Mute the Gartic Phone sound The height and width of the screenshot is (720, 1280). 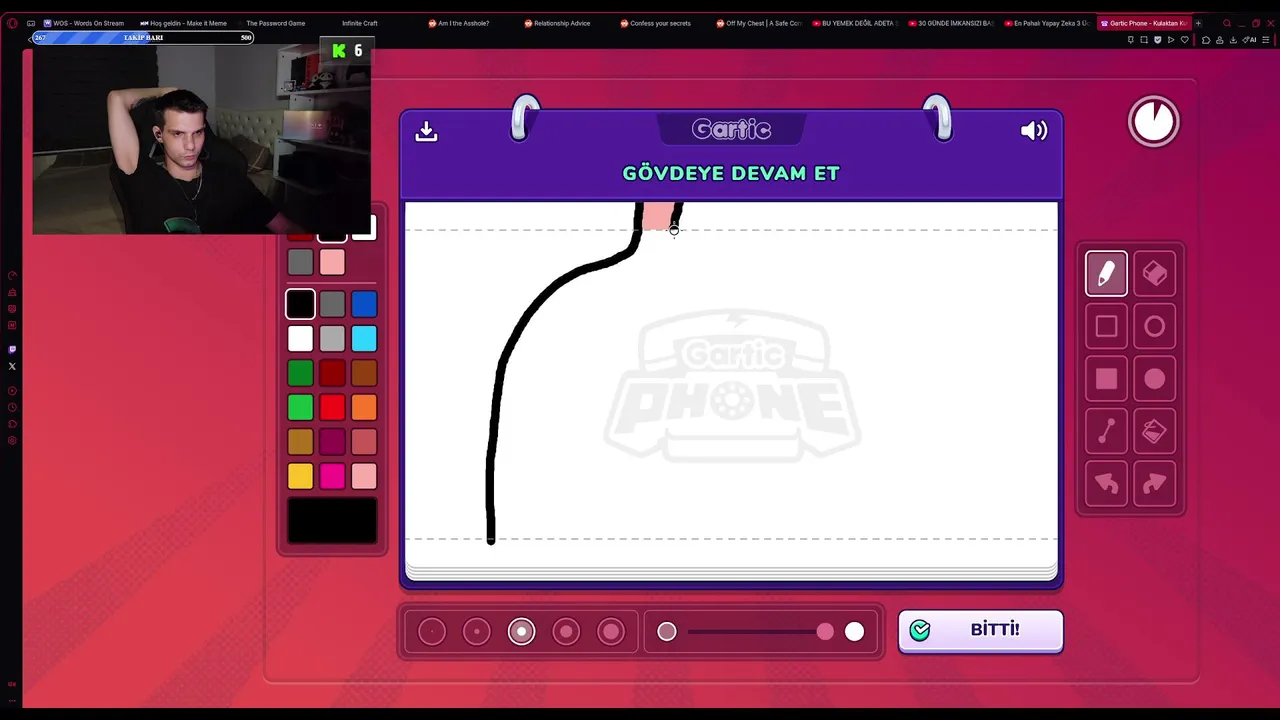click(1033, 131)
